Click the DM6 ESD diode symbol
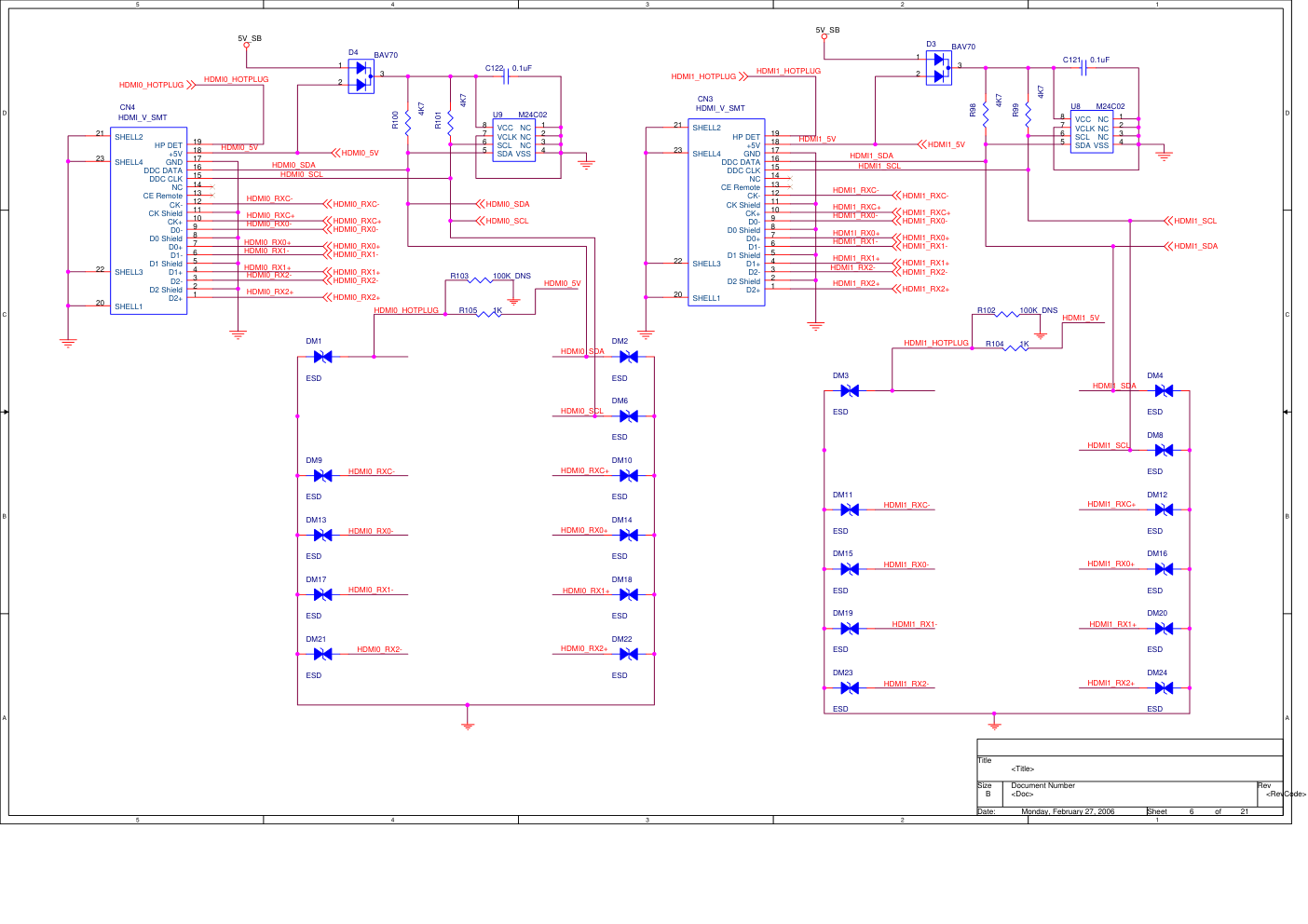 629,416
